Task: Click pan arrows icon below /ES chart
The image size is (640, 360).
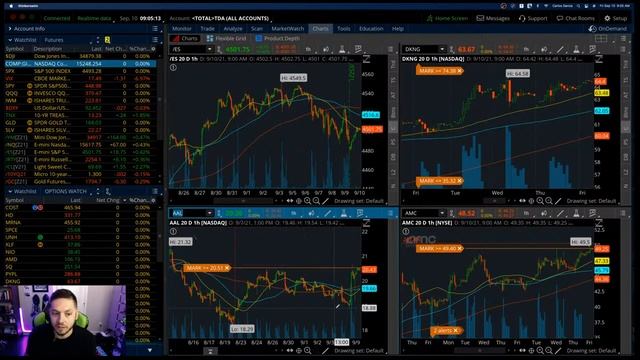Action: pyautogui.click(x=290, y=201)
